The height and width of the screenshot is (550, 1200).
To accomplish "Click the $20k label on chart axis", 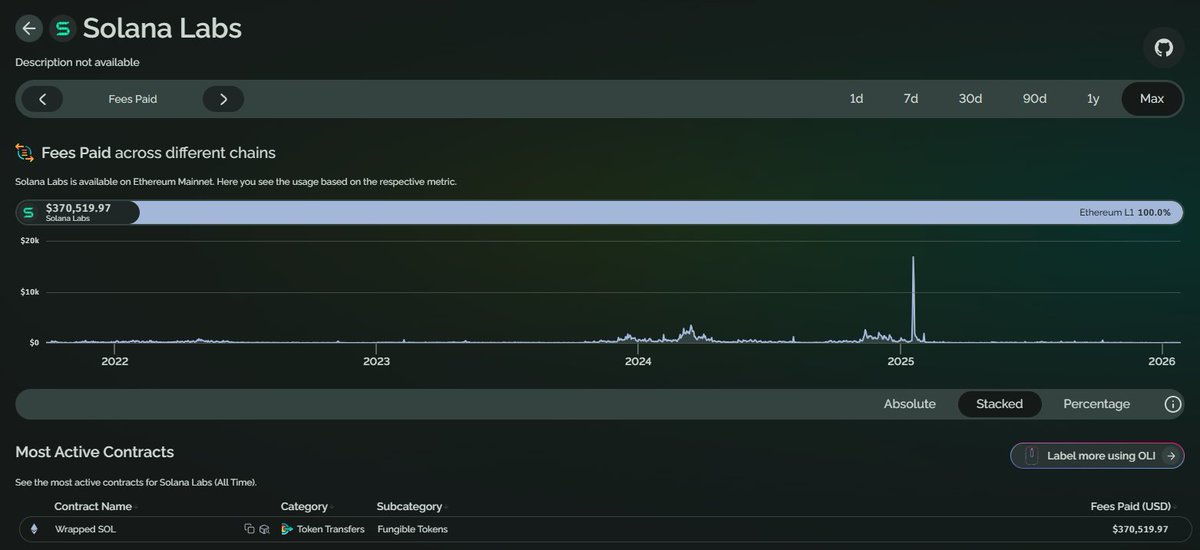I will pyautogui.click(x=31, y=241).
